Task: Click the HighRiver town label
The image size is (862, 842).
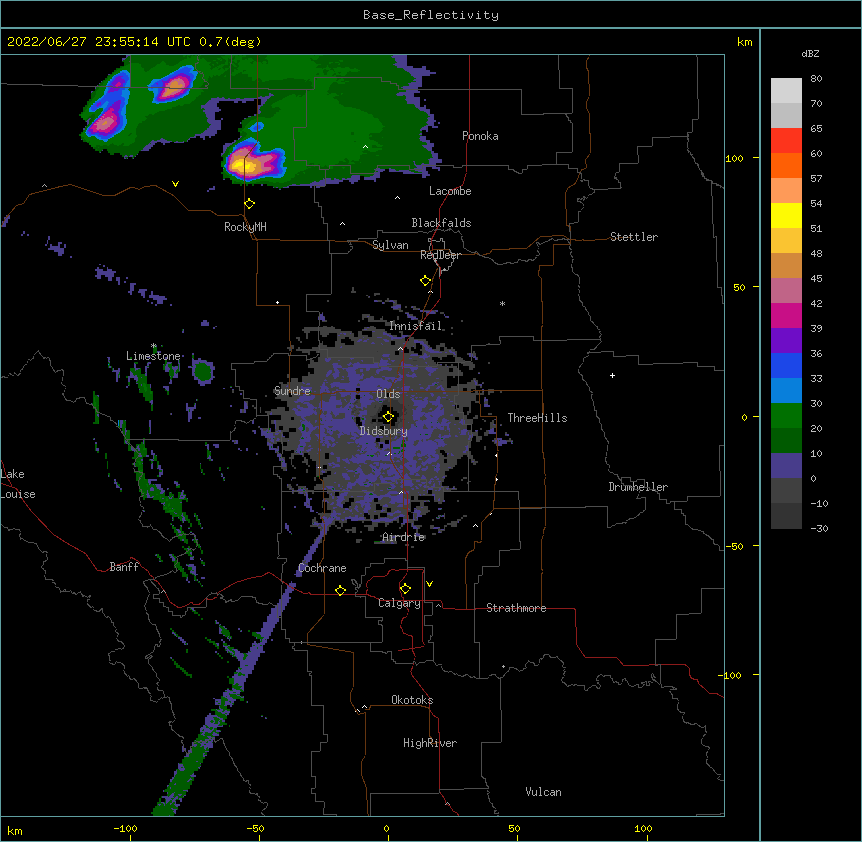Action: 430,743
